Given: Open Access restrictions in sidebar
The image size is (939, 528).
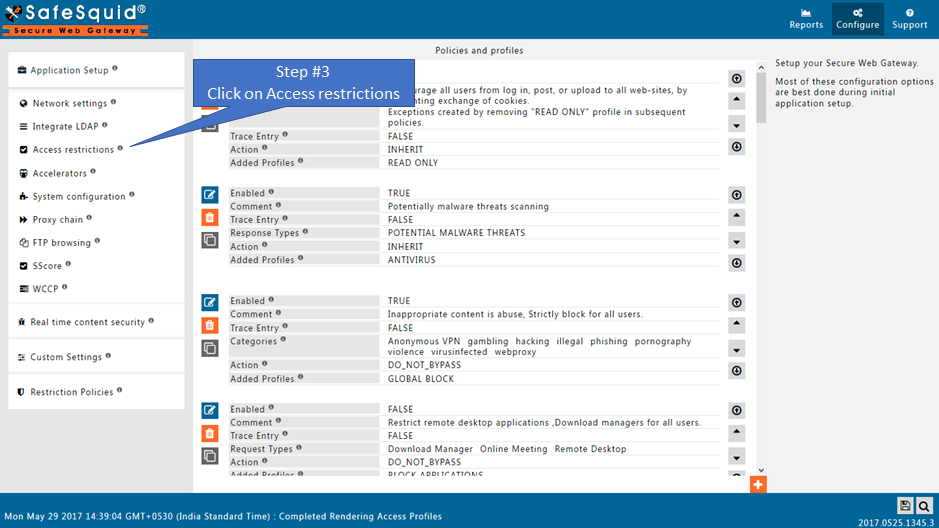Looking at the screenshot, I should (x=73, y=150).
